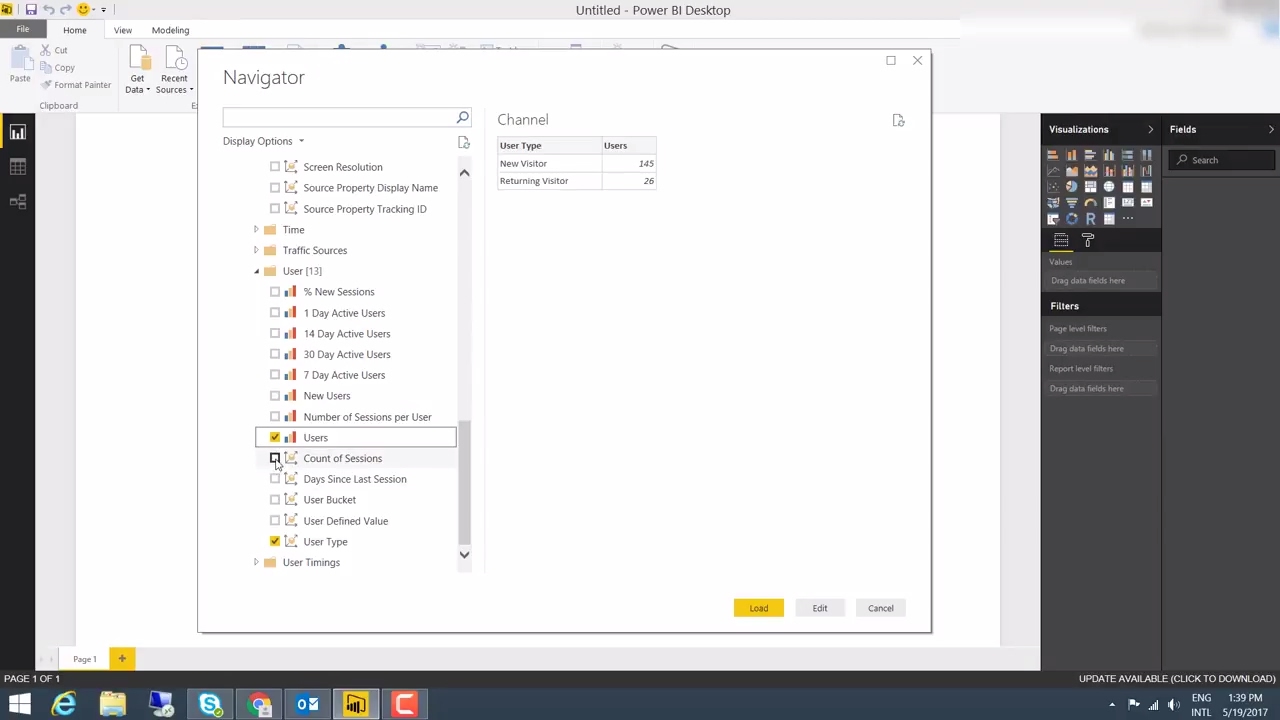Click the Fields pane Search box
1280x720 pixels.
pos(1224,160)
